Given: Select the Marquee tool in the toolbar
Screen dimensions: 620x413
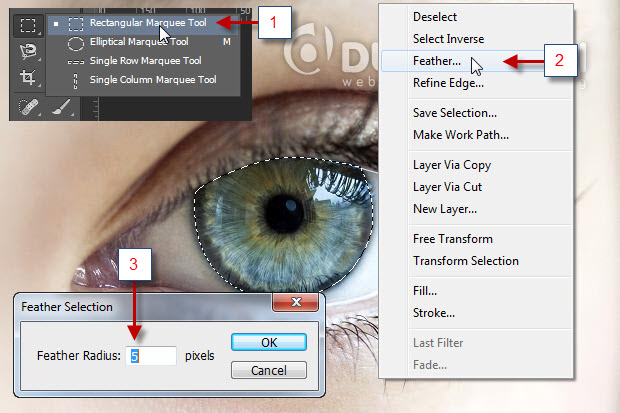Looking at the screenshot, I should [x=27, y=26].
